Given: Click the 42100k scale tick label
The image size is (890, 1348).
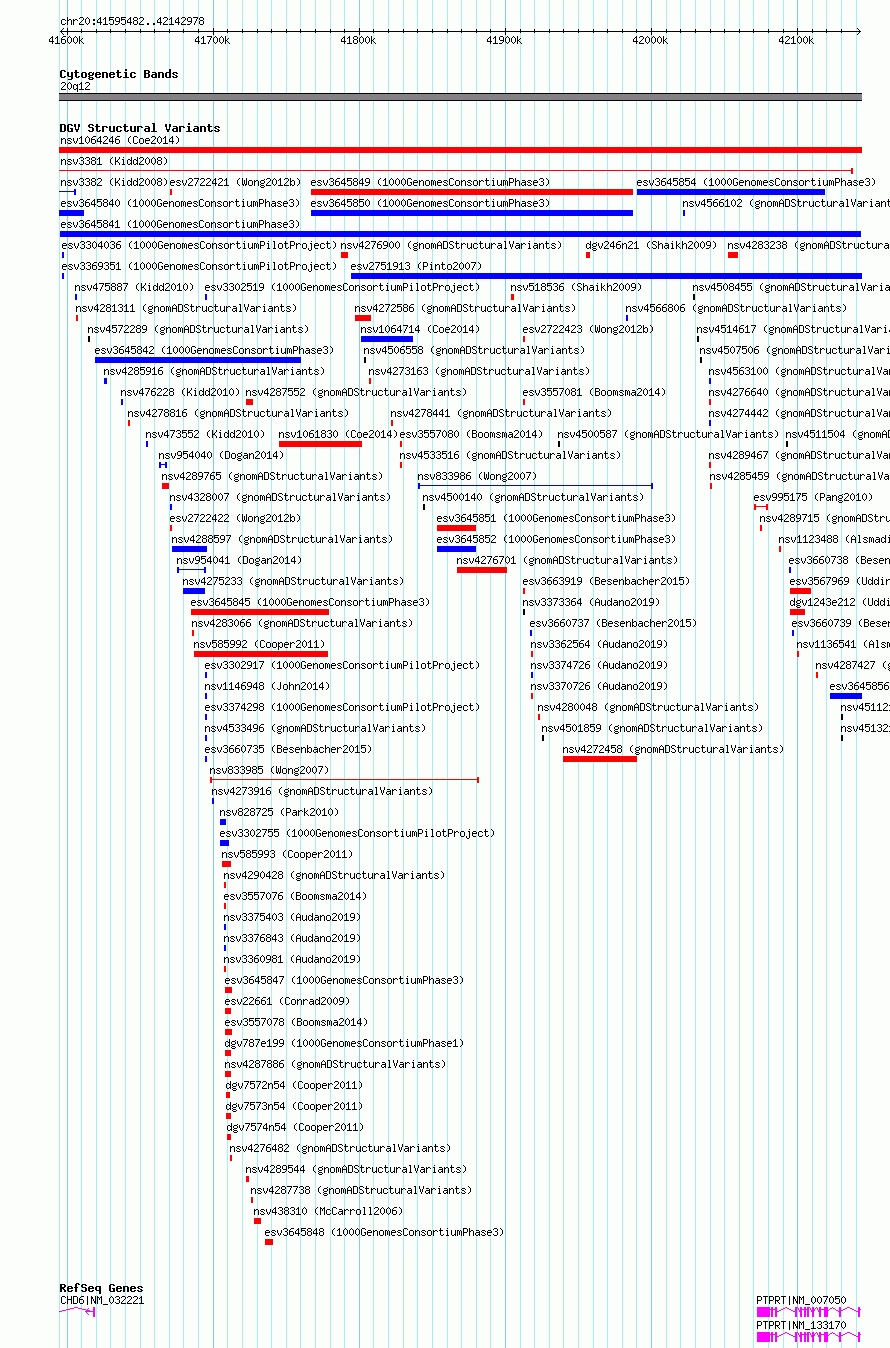Looking at the screenshot, I should tap(796, 41).
